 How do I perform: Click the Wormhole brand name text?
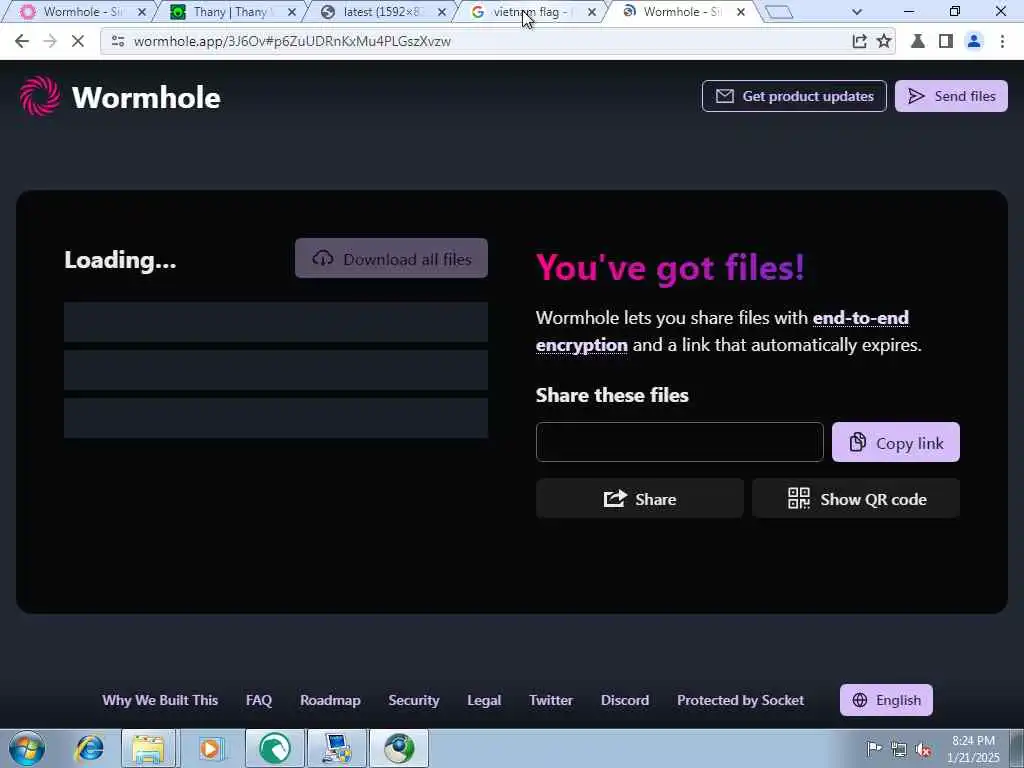point(146,97)
